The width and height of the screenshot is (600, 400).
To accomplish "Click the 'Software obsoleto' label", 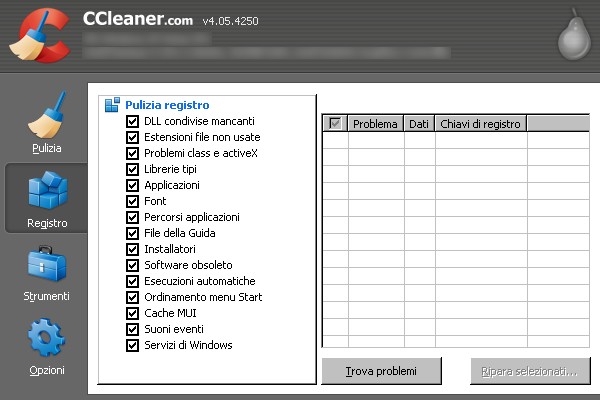I will click(188, 265).
